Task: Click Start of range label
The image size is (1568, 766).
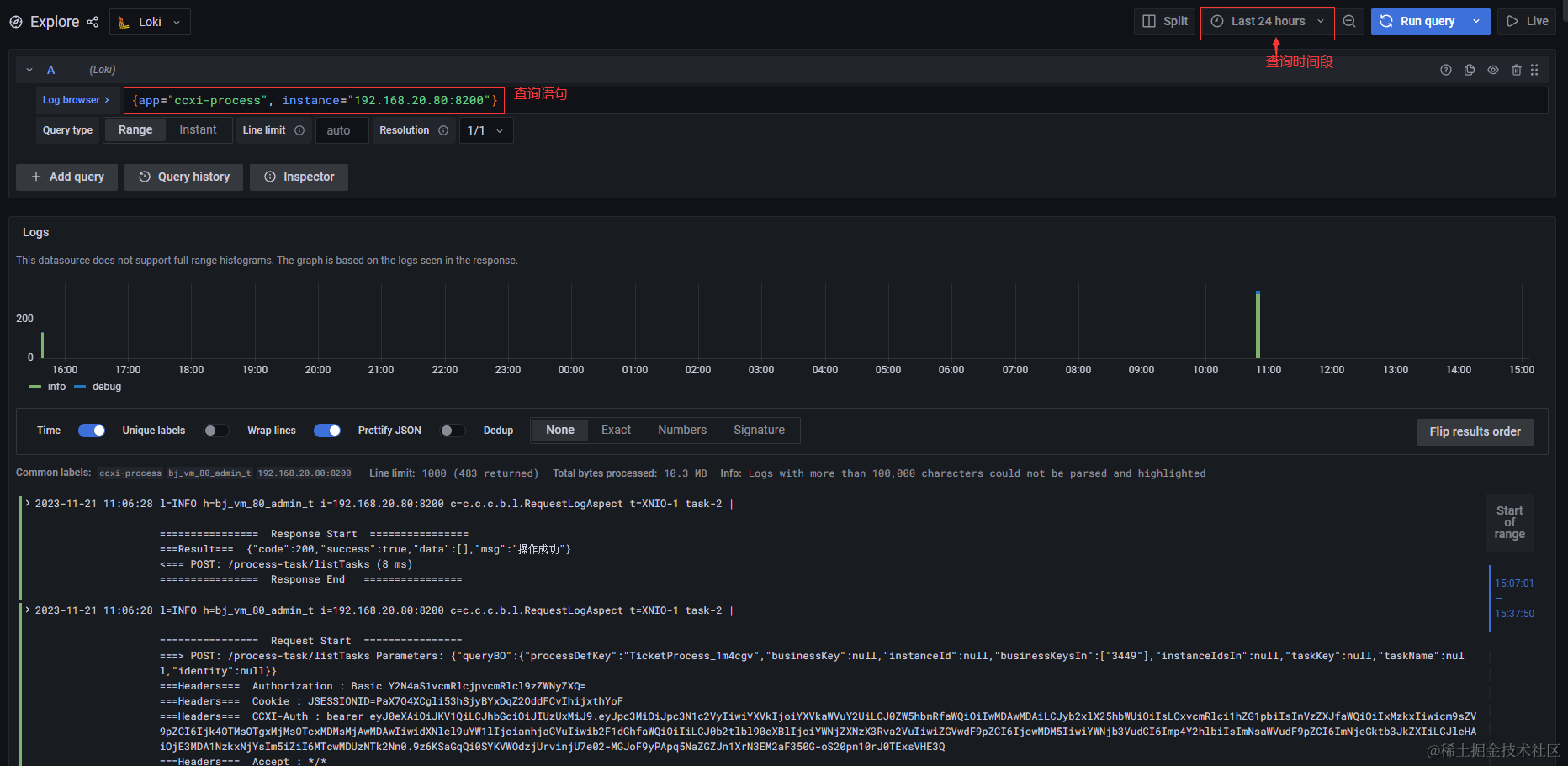Action: [x=1509, y=523]
